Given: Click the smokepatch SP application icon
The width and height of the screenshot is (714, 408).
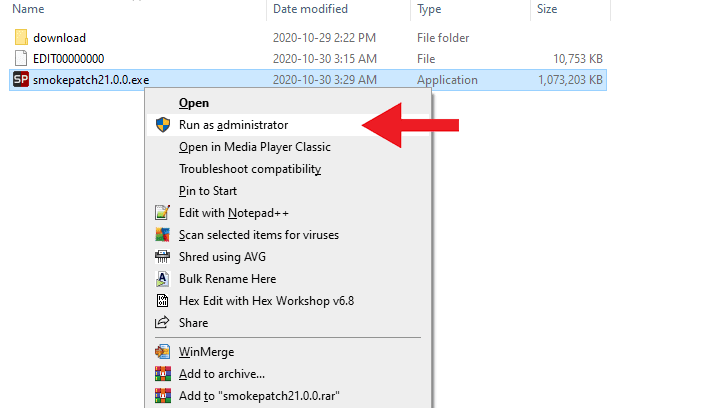Looking at the screenshot, I should coord(21,80).
